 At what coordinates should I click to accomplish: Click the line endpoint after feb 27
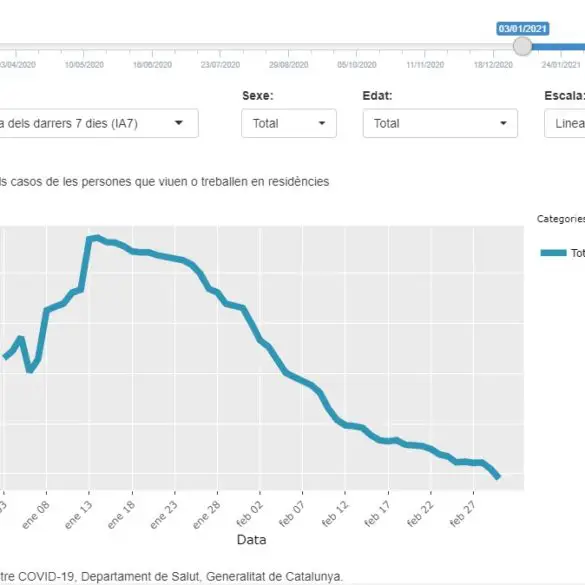pyautogui.click(x=497, y=476)
